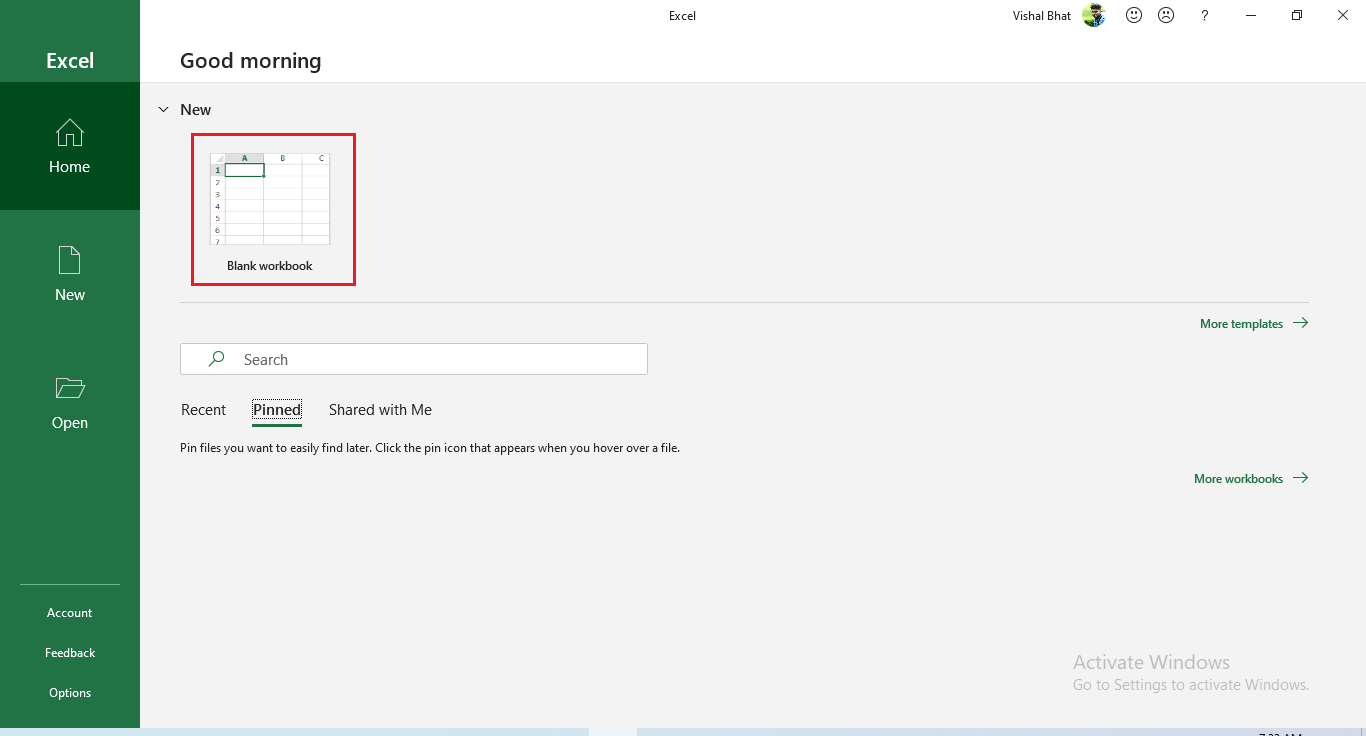
Task: Open Help question mark icon
Action: click(1205, 15)
